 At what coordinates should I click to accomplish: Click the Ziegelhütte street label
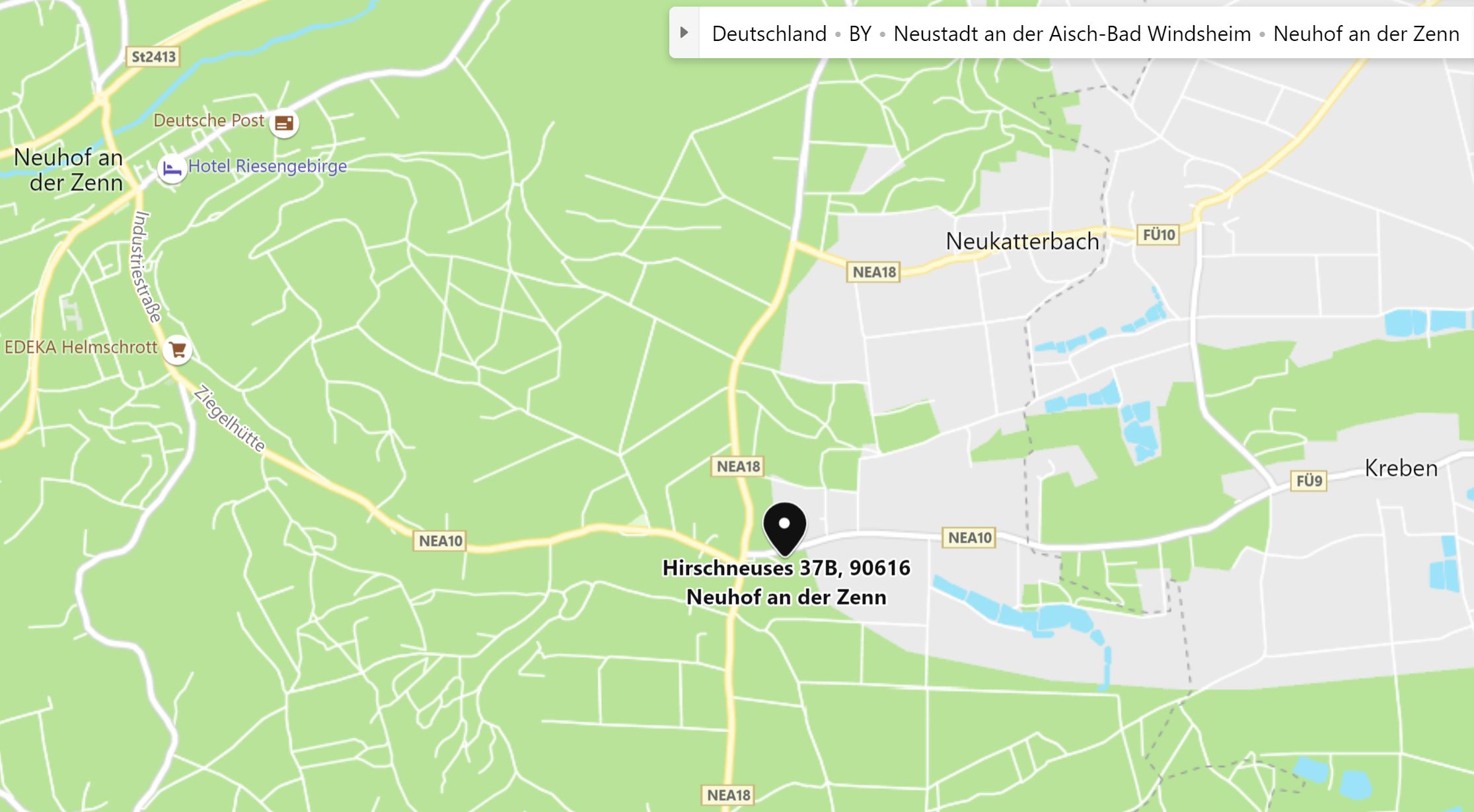pyautogui.click(x=229, y=419)
